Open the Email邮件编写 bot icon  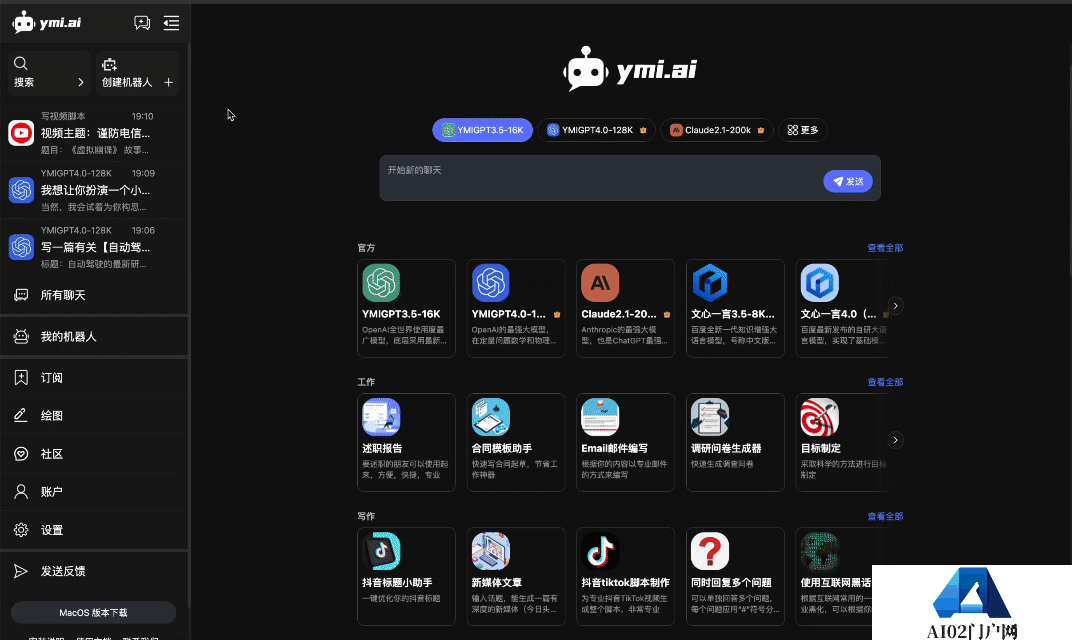pyautogui.click(x=600, y=416)
